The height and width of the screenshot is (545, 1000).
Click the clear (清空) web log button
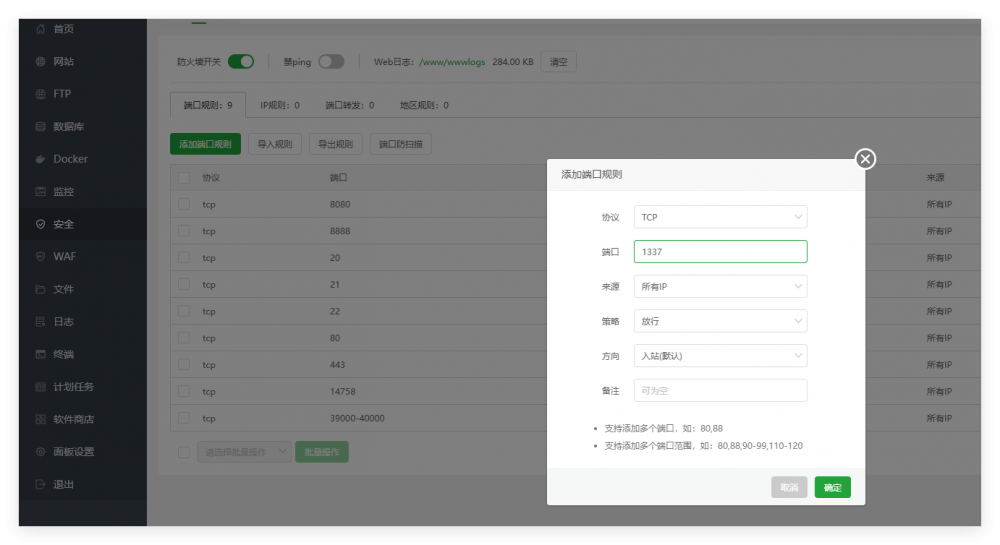coord(558,62)
